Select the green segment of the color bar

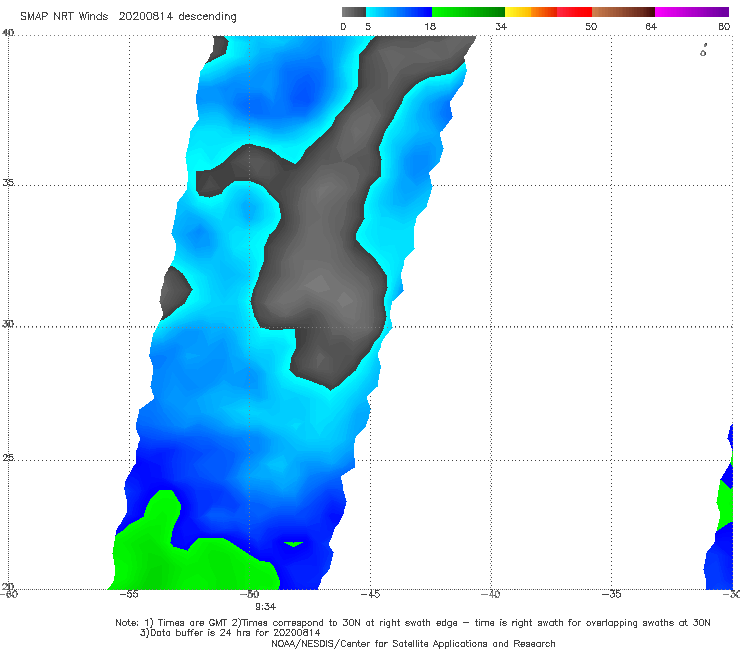coord(468,12)
